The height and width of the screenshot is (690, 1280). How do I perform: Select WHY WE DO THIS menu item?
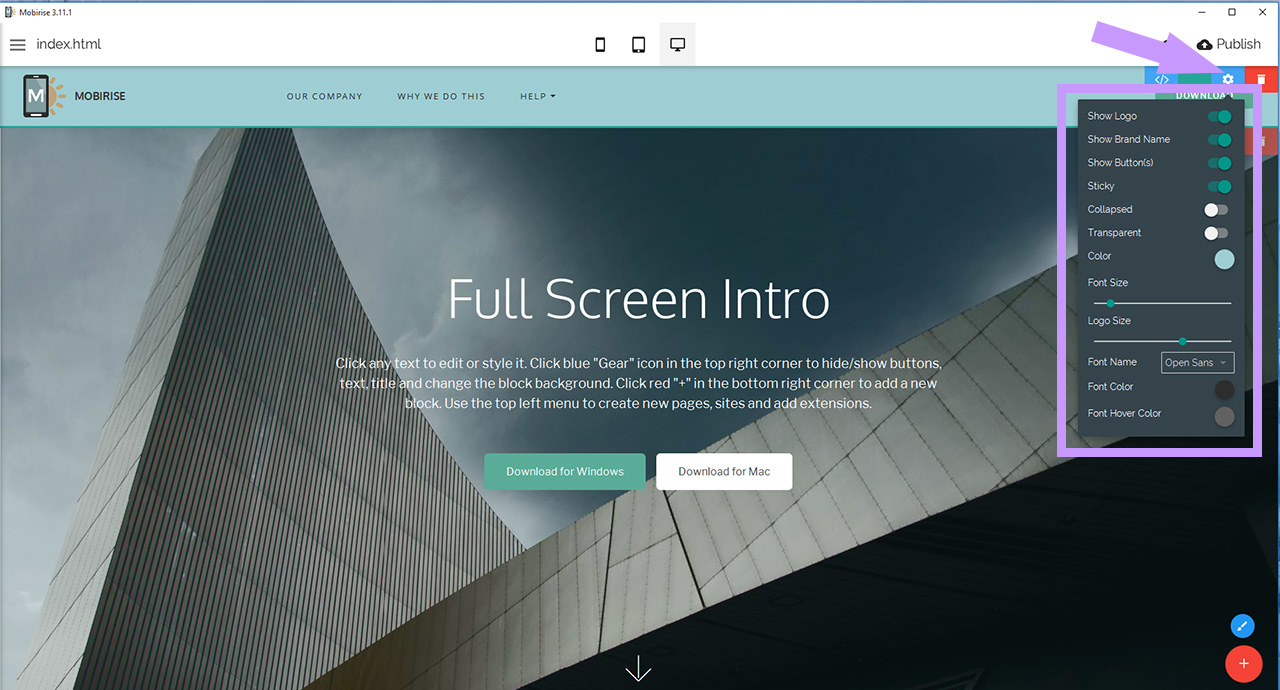(x=441, y=96)
